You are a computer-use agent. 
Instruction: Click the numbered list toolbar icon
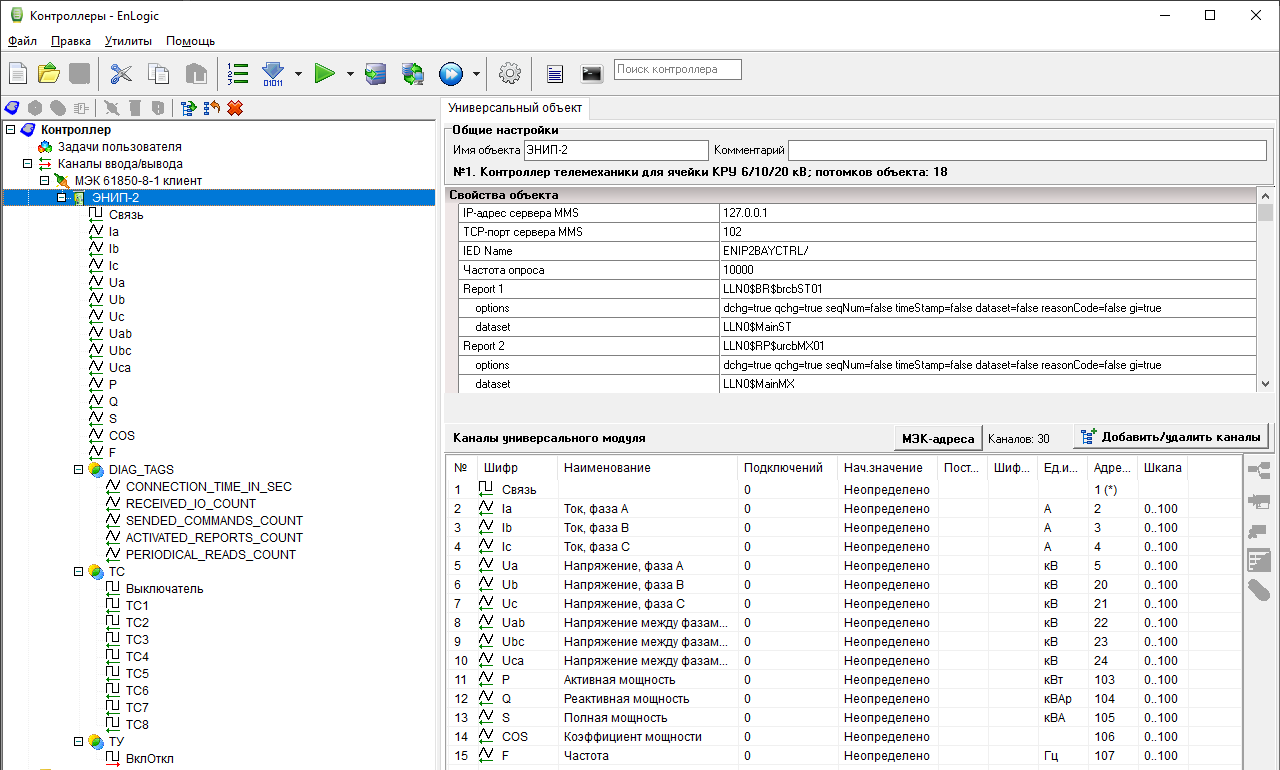237,73
